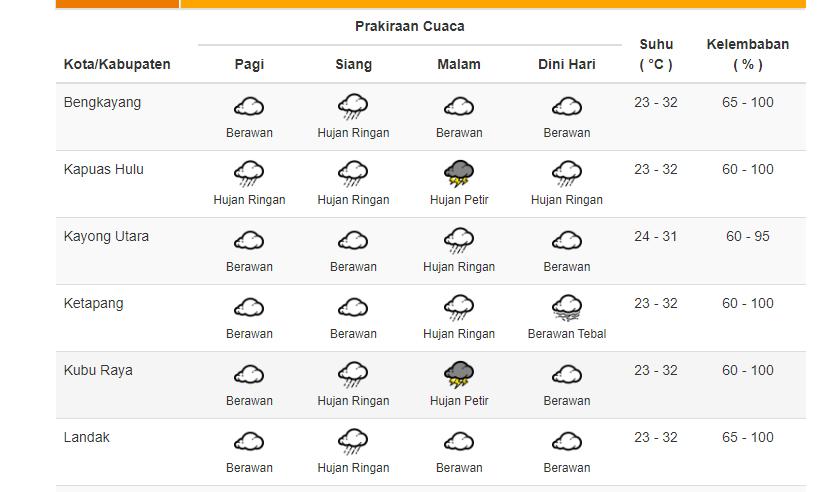This screenshot has width=832, height=492.
Task: Click the Kelembaban (%) column header
Action: coord(747,54)
